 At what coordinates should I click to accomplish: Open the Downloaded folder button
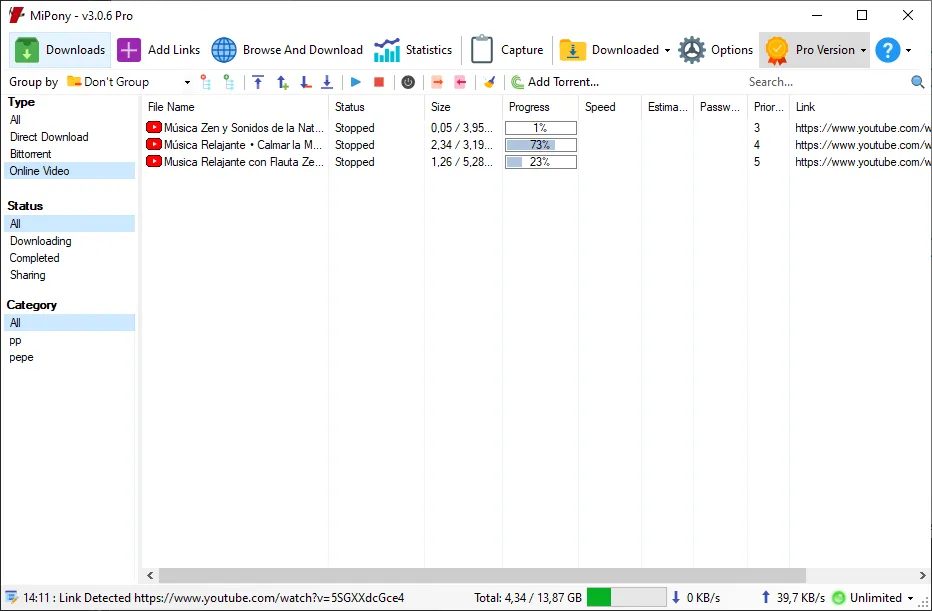[x=609, y=50]
